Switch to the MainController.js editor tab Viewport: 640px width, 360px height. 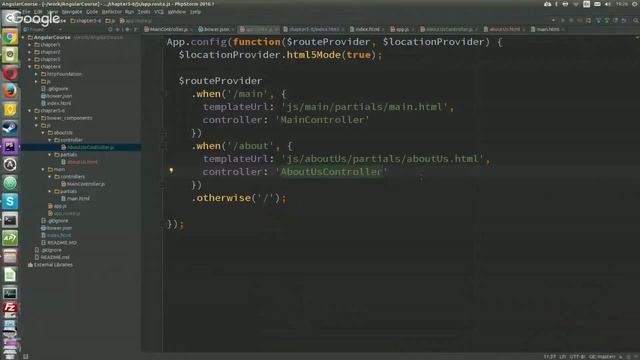click(168, 29)
